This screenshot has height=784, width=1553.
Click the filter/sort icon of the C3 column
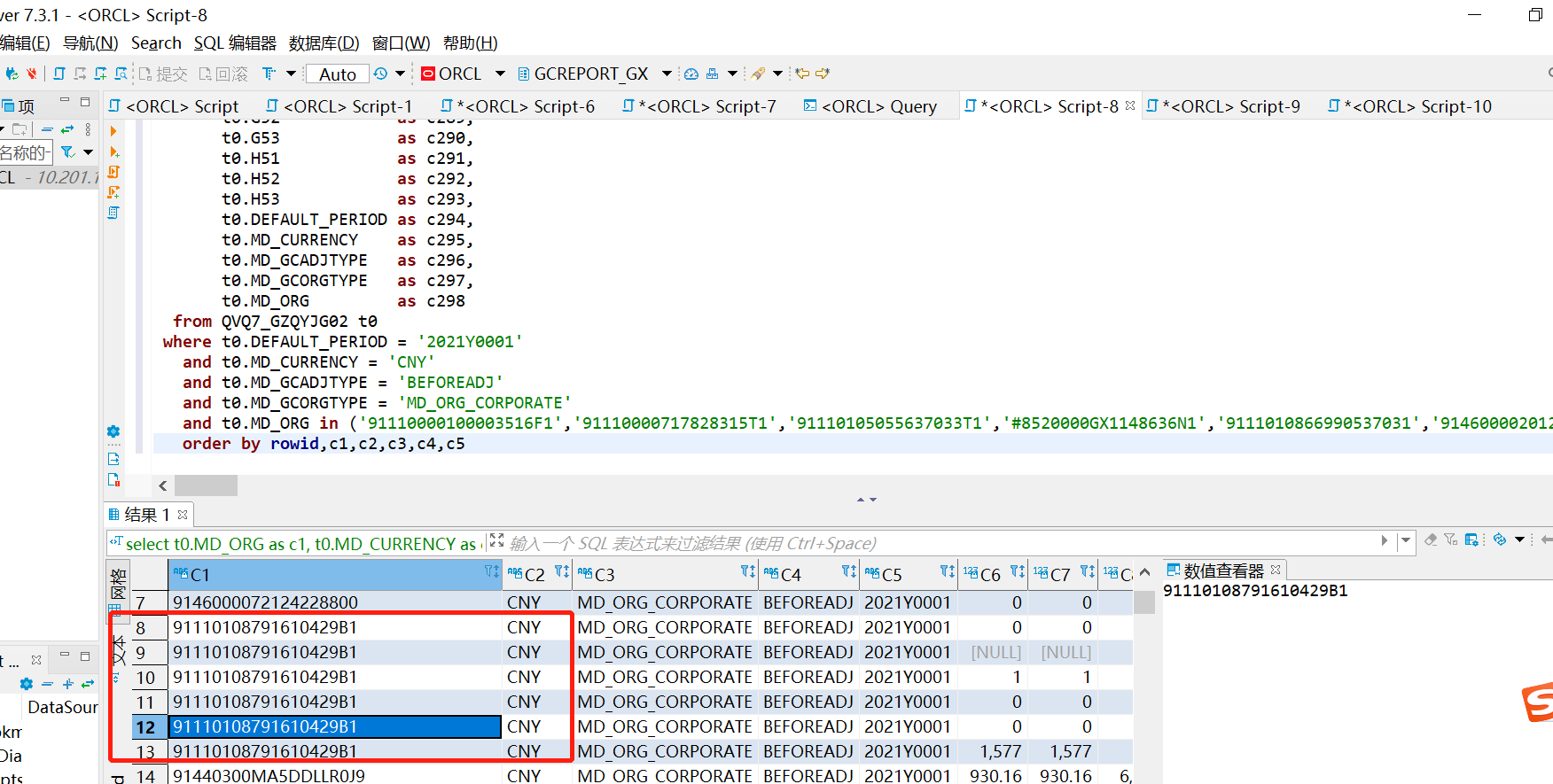(x=748, y=572)
